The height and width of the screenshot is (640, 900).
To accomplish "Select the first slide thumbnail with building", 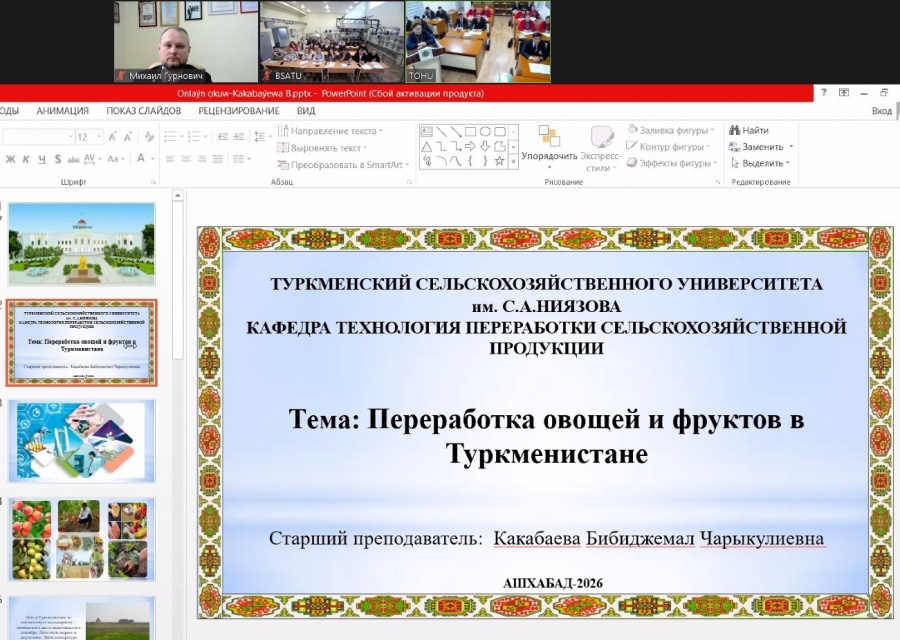I will pyautogui.click(x=82, y=244).
